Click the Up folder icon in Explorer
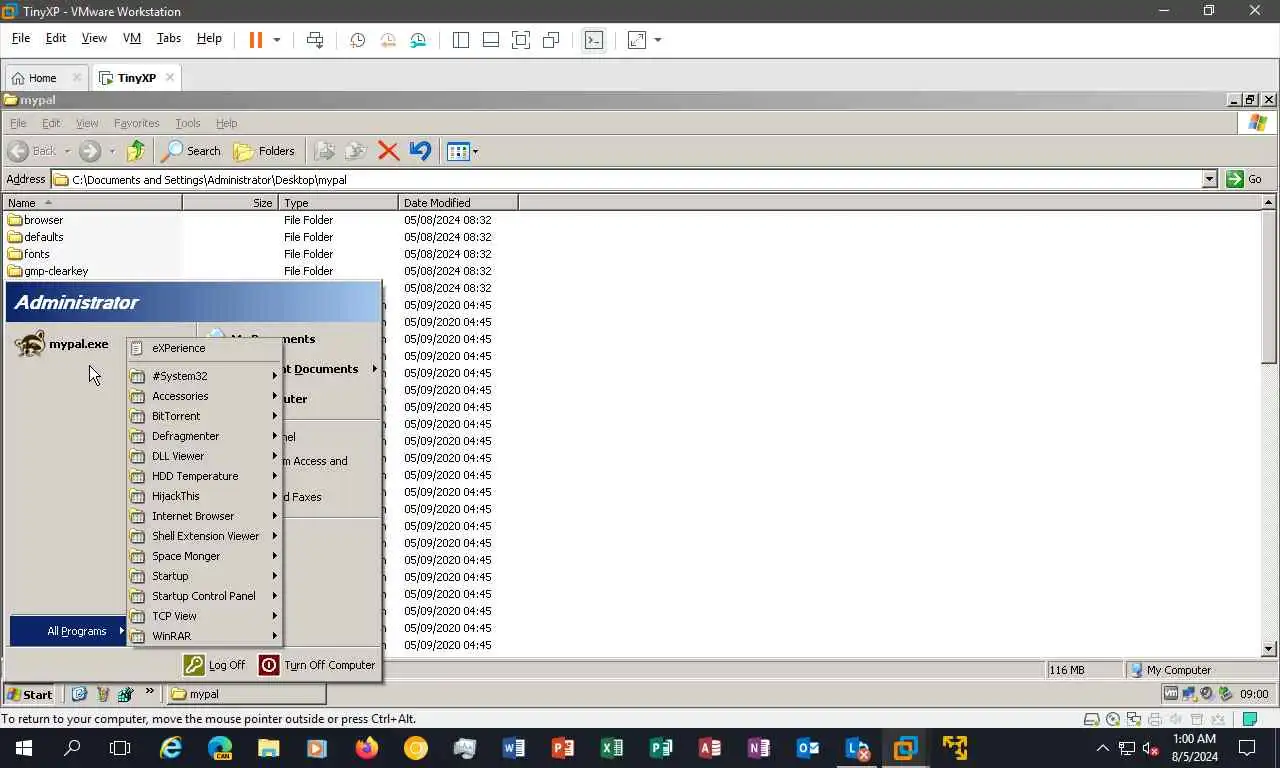 coord(136,151)
